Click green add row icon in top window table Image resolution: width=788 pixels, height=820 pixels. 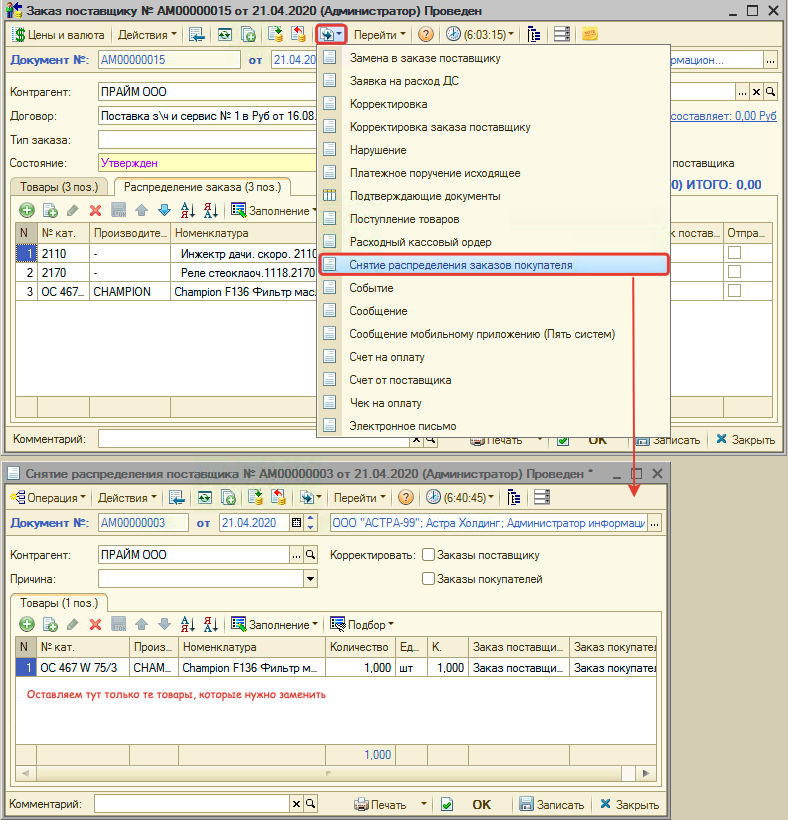tap(27, 211)
